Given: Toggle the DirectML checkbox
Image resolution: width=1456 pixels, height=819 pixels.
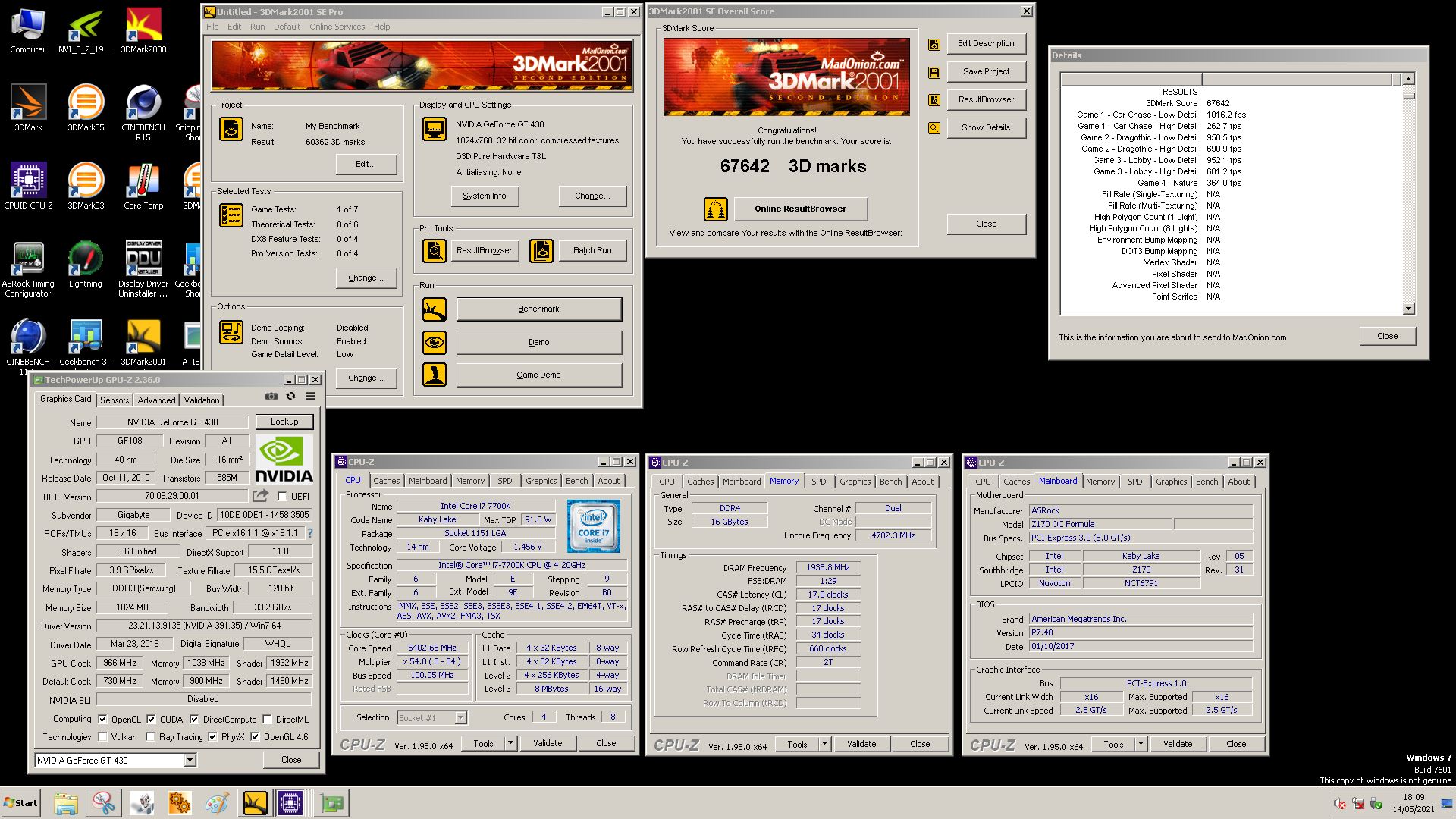Looking at the screenshot, I should 267,719.
